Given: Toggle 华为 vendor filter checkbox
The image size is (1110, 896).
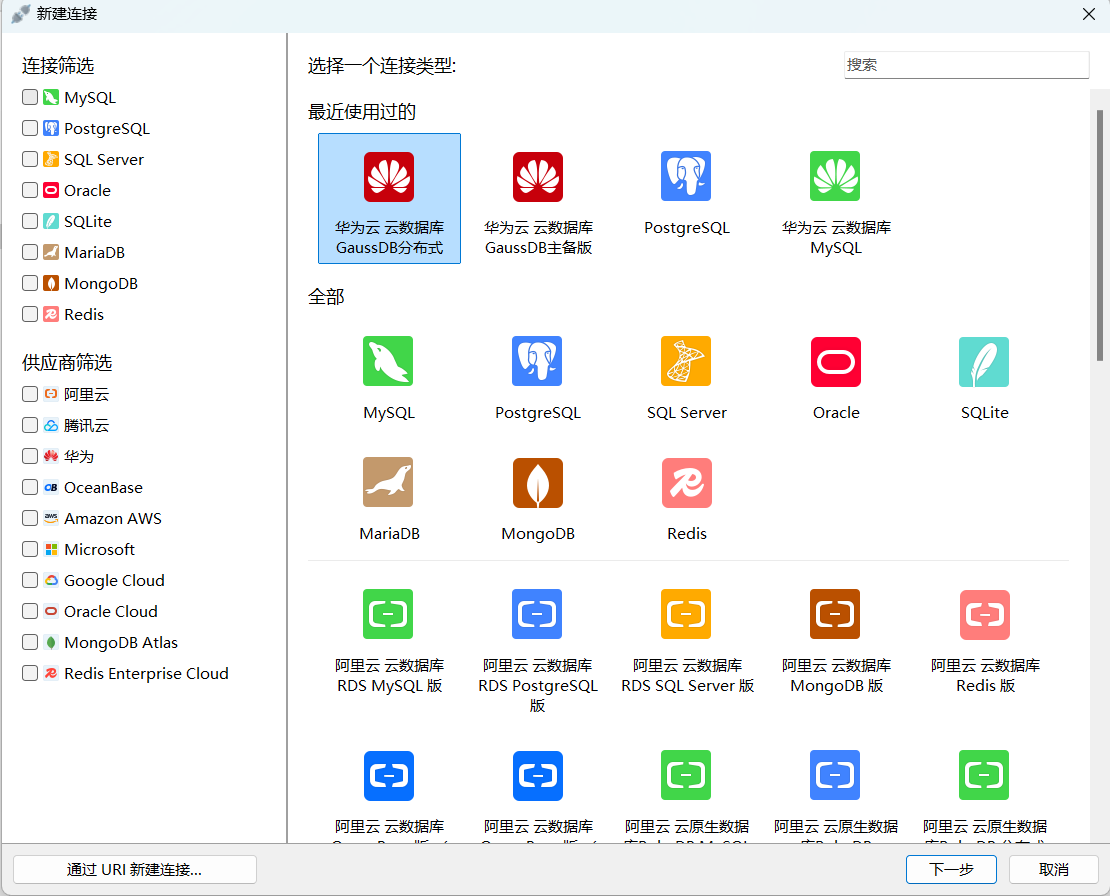Looking at the screenshot, I should [30, 456].
